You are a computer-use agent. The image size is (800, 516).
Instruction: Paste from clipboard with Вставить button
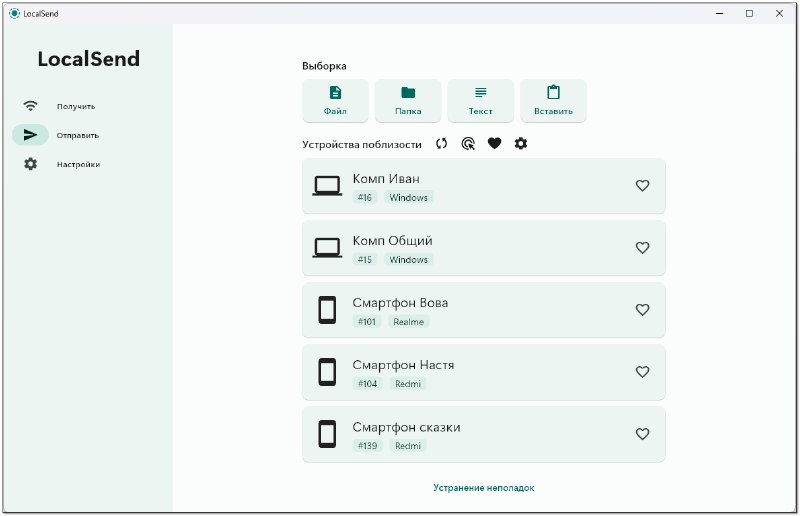553,101
